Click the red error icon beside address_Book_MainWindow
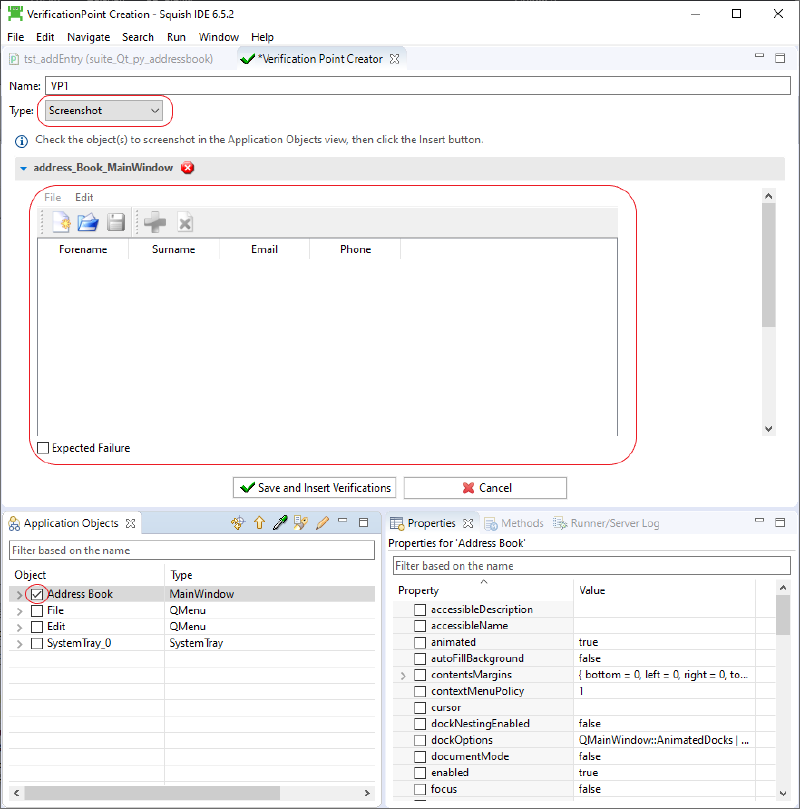 tap(188, 168)
